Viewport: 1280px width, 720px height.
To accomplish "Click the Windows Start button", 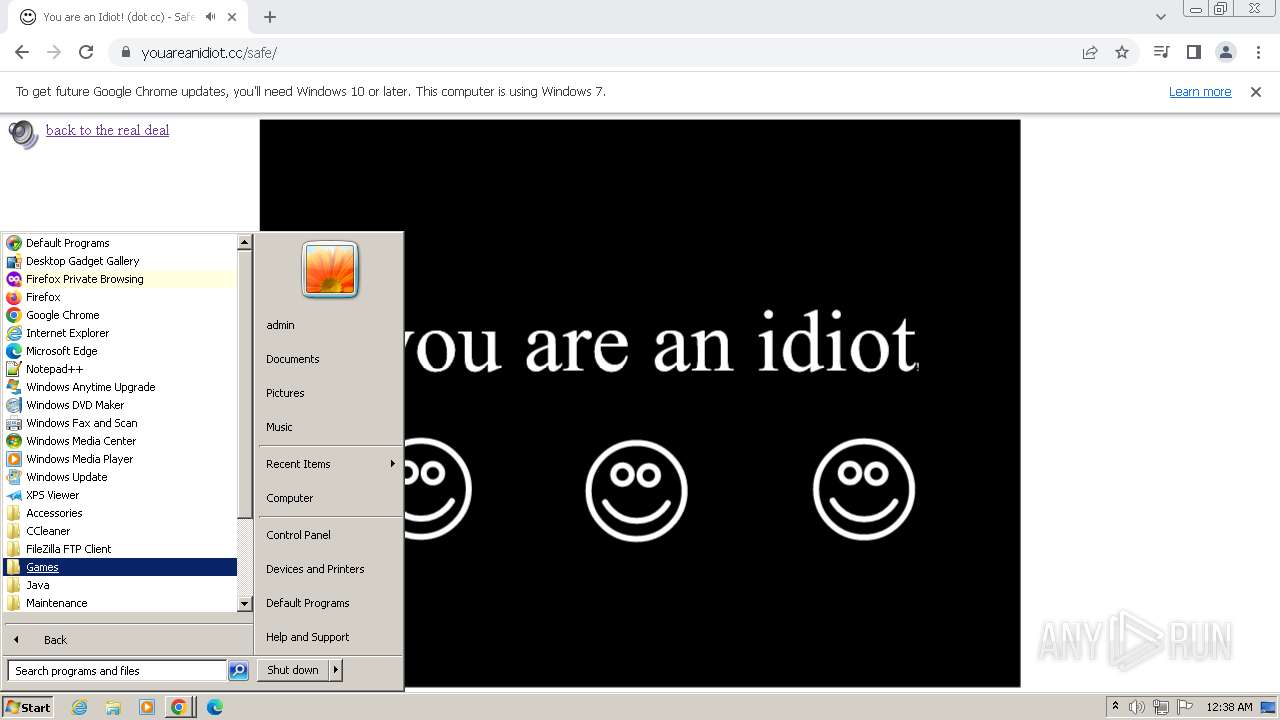I will point(28,707).
